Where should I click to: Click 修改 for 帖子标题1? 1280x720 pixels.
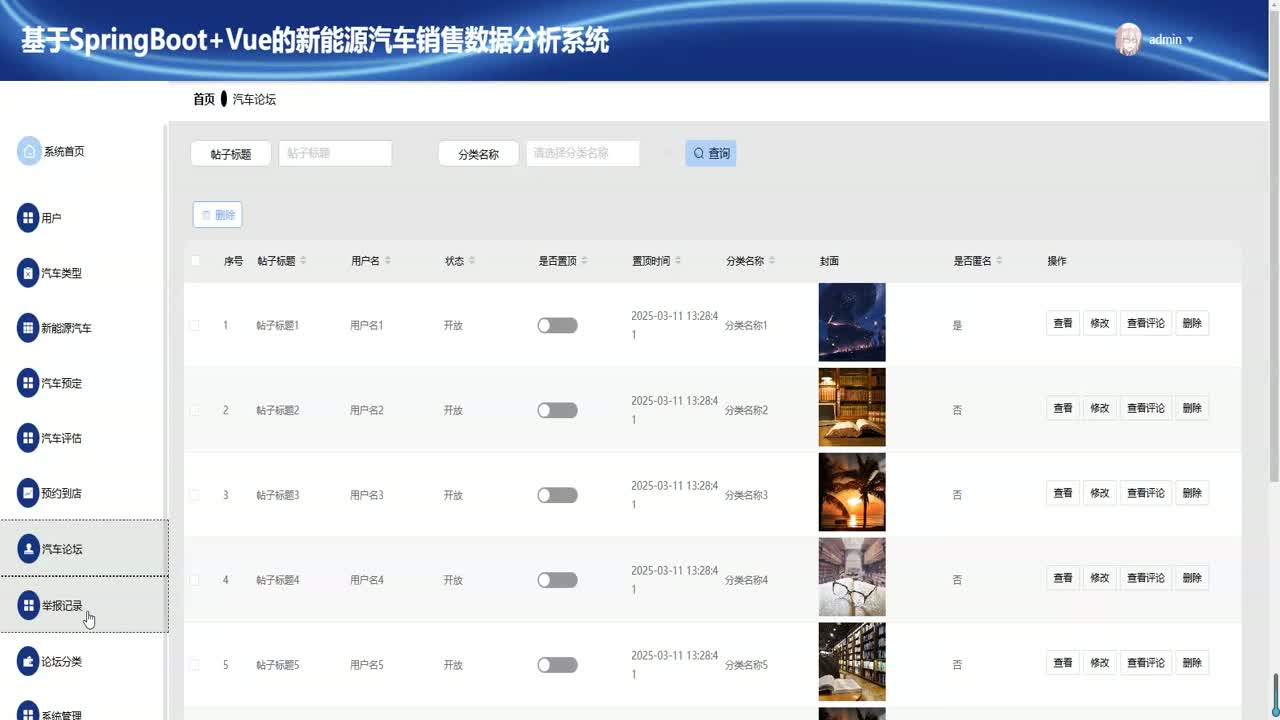1100,323
